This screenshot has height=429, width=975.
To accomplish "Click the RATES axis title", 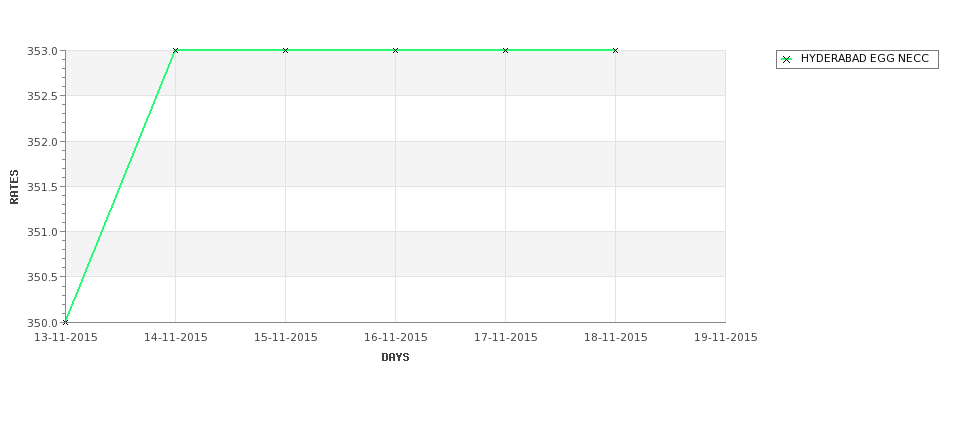I will [14, 187].
